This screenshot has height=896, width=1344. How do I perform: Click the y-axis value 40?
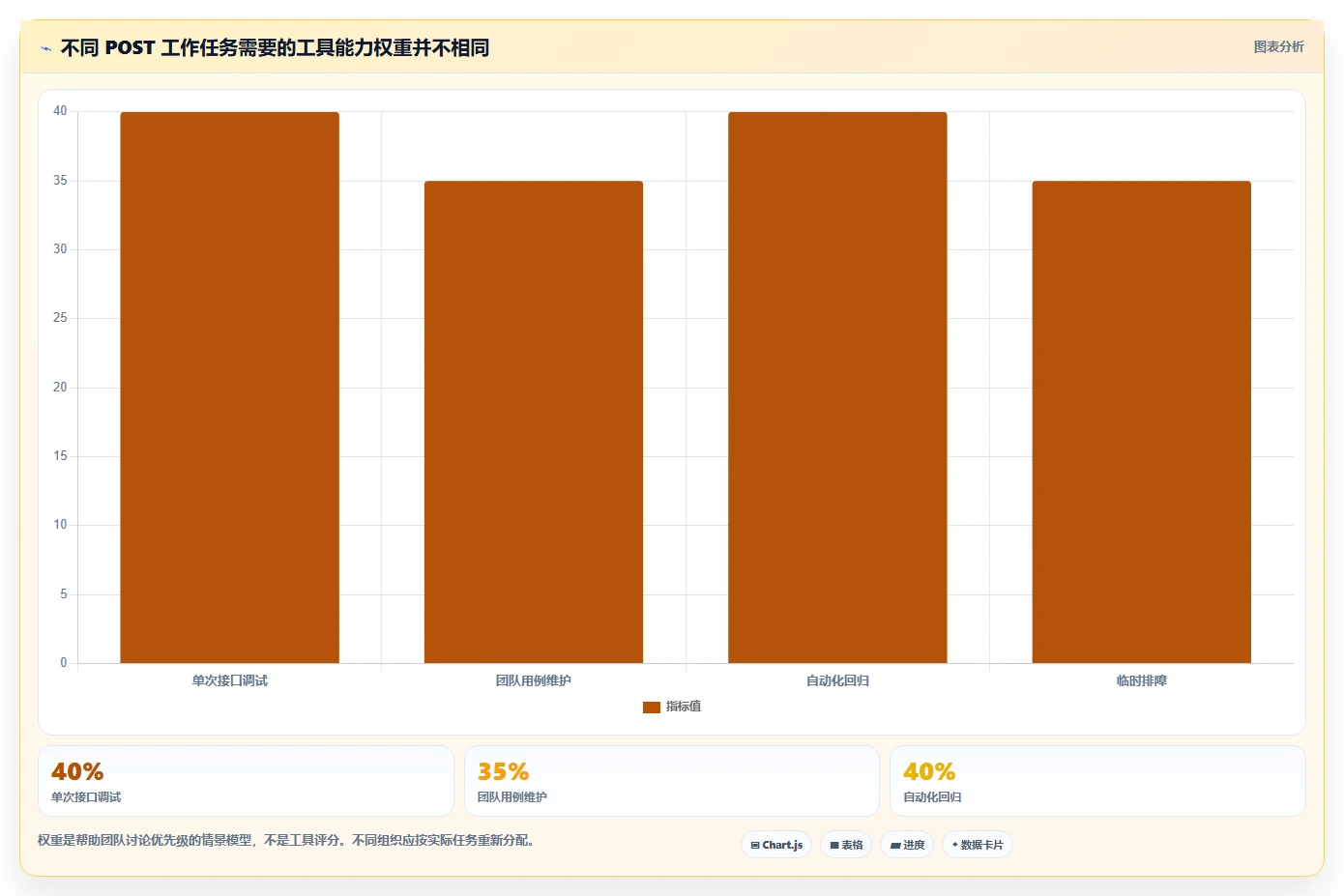(60, 111)
